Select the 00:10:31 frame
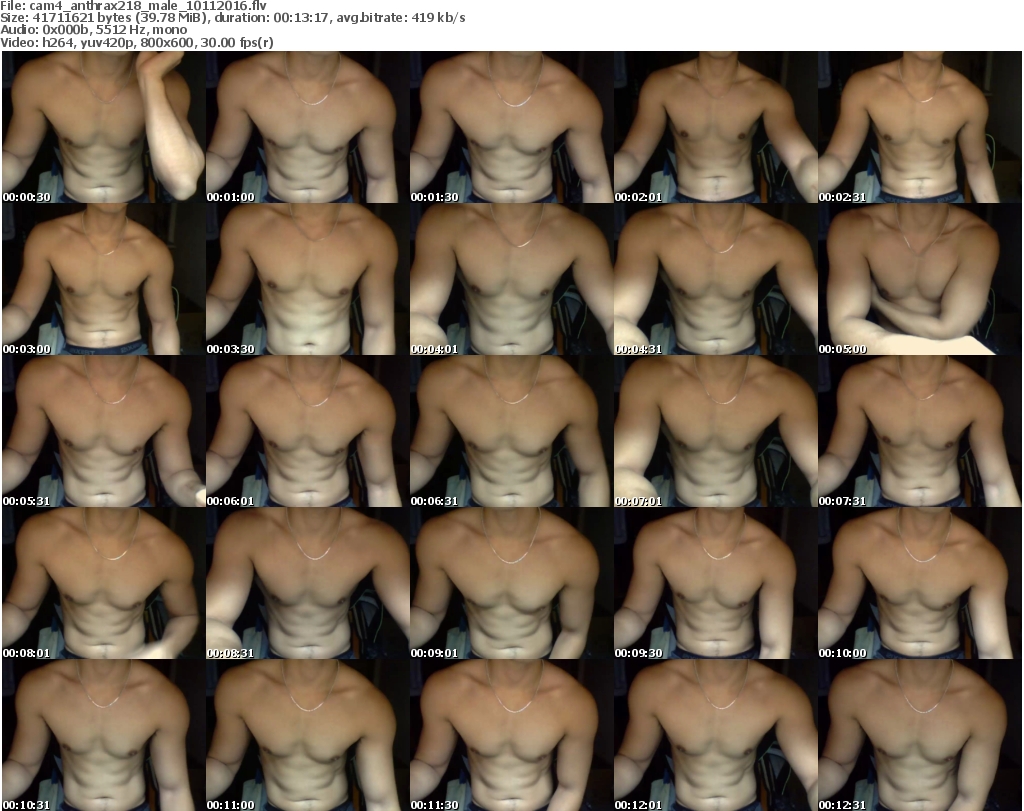The height and width of the screenshot is (811, 1024). tap(104, 735)
